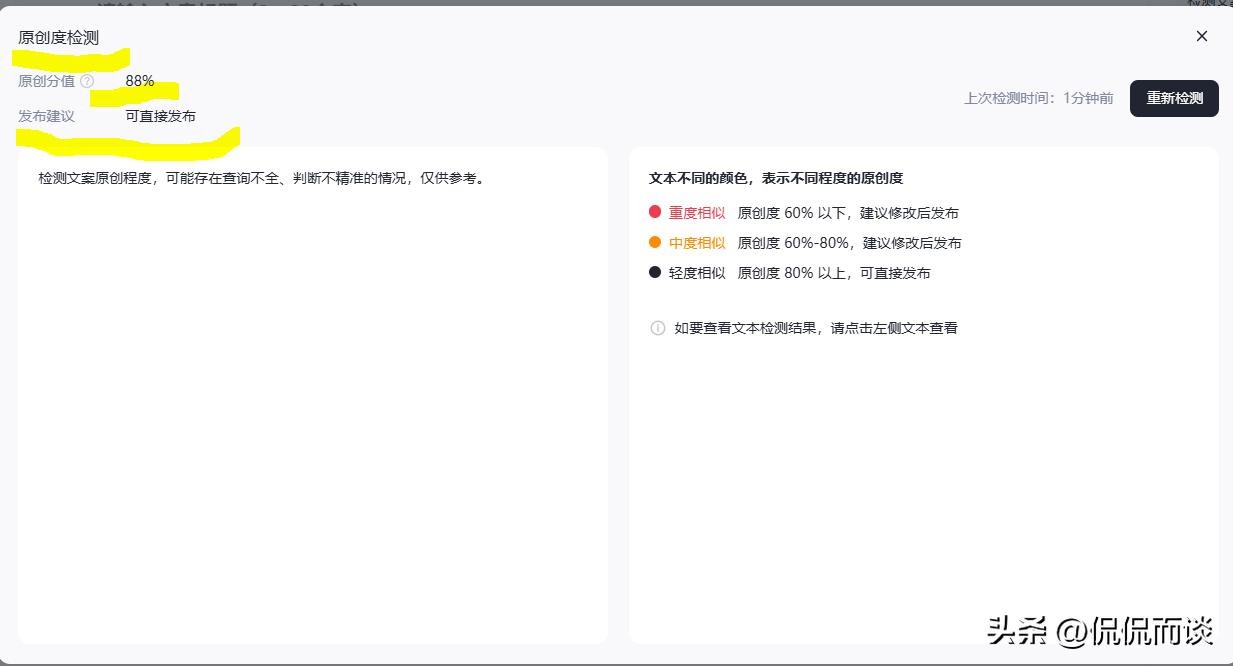1233x666 pixels.
Task: Click the 原创度 60%-80% description text
Action: click(849, 243)
